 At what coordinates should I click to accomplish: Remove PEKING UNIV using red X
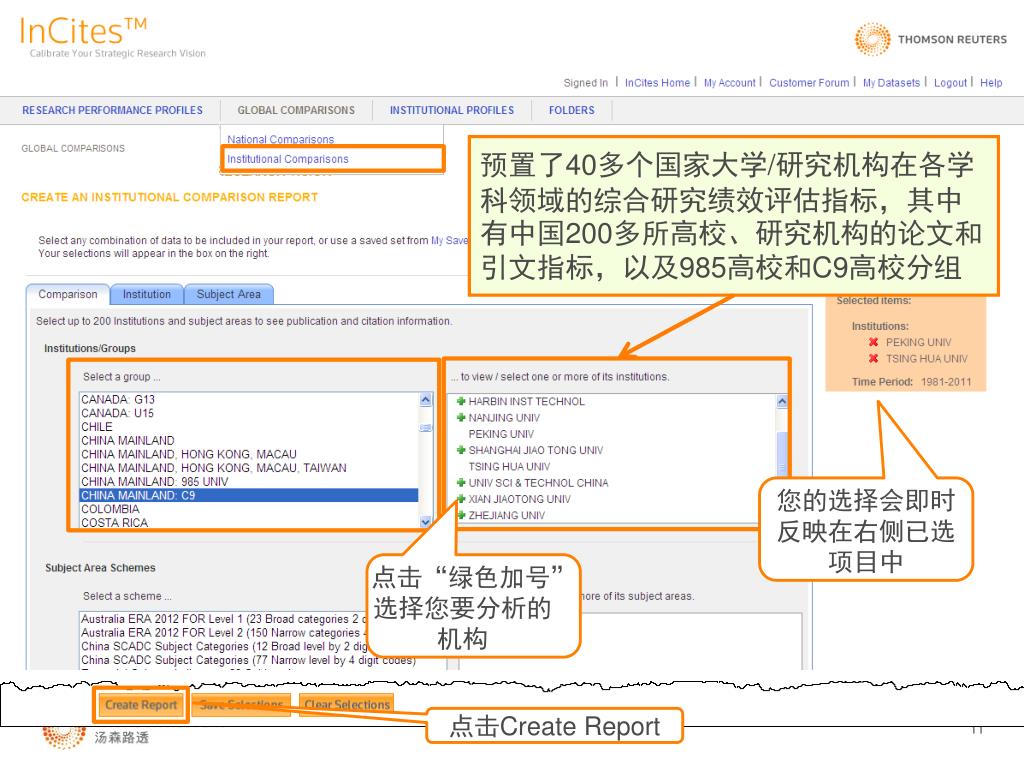tap(873, 342)
